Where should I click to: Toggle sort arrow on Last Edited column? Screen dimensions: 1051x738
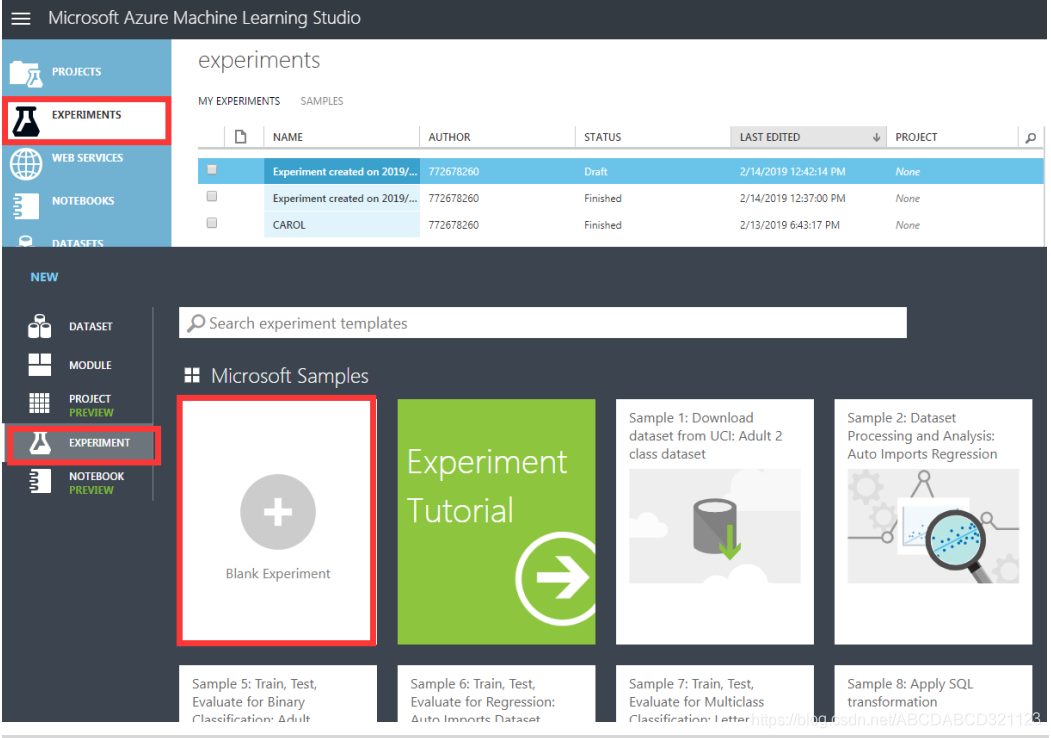tap(876, 137)
